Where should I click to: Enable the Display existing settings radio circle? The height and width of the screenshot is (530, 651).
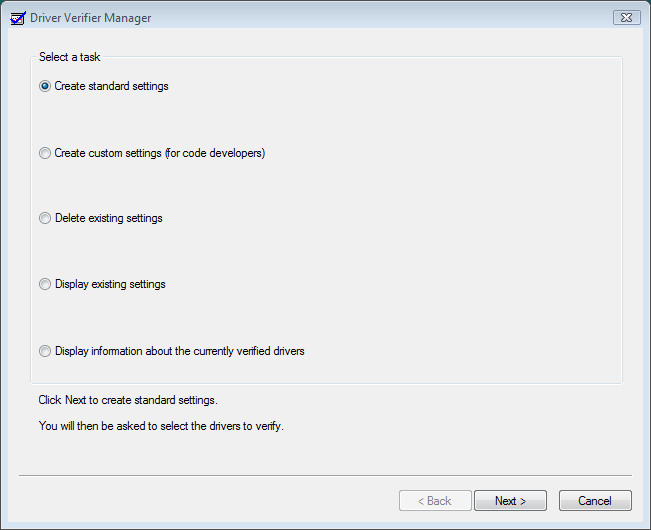tap(45, 284)
